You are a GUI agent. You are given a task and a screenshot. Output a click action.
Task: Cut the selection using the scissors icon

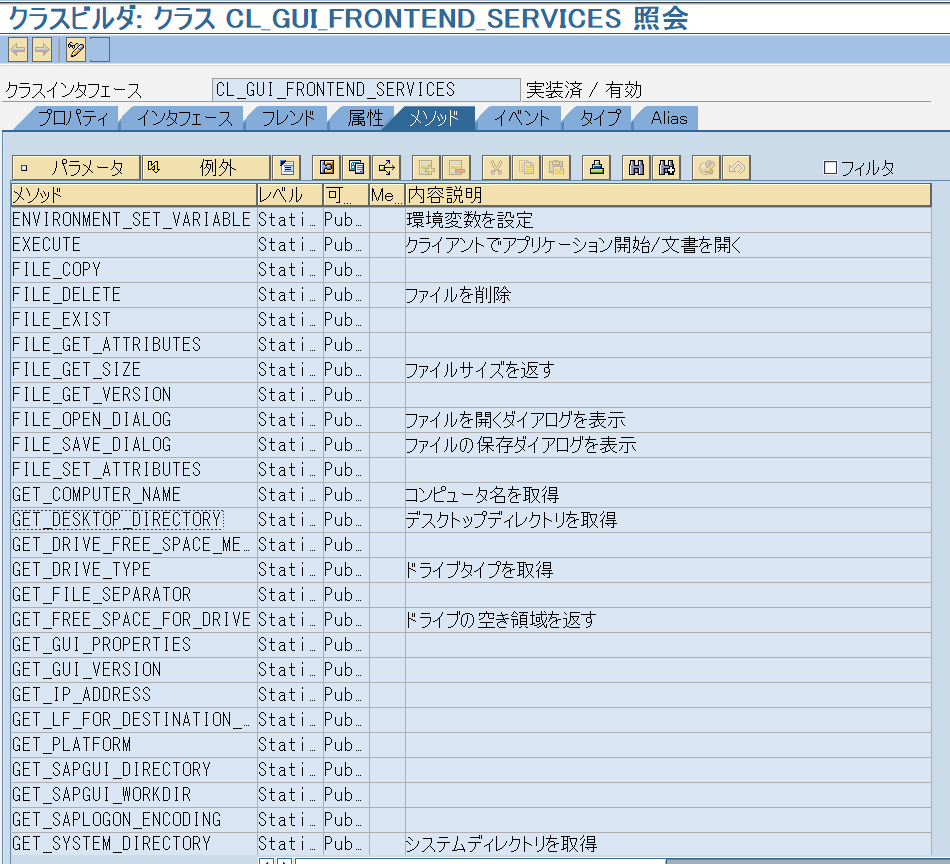click(x=497, y=167)
